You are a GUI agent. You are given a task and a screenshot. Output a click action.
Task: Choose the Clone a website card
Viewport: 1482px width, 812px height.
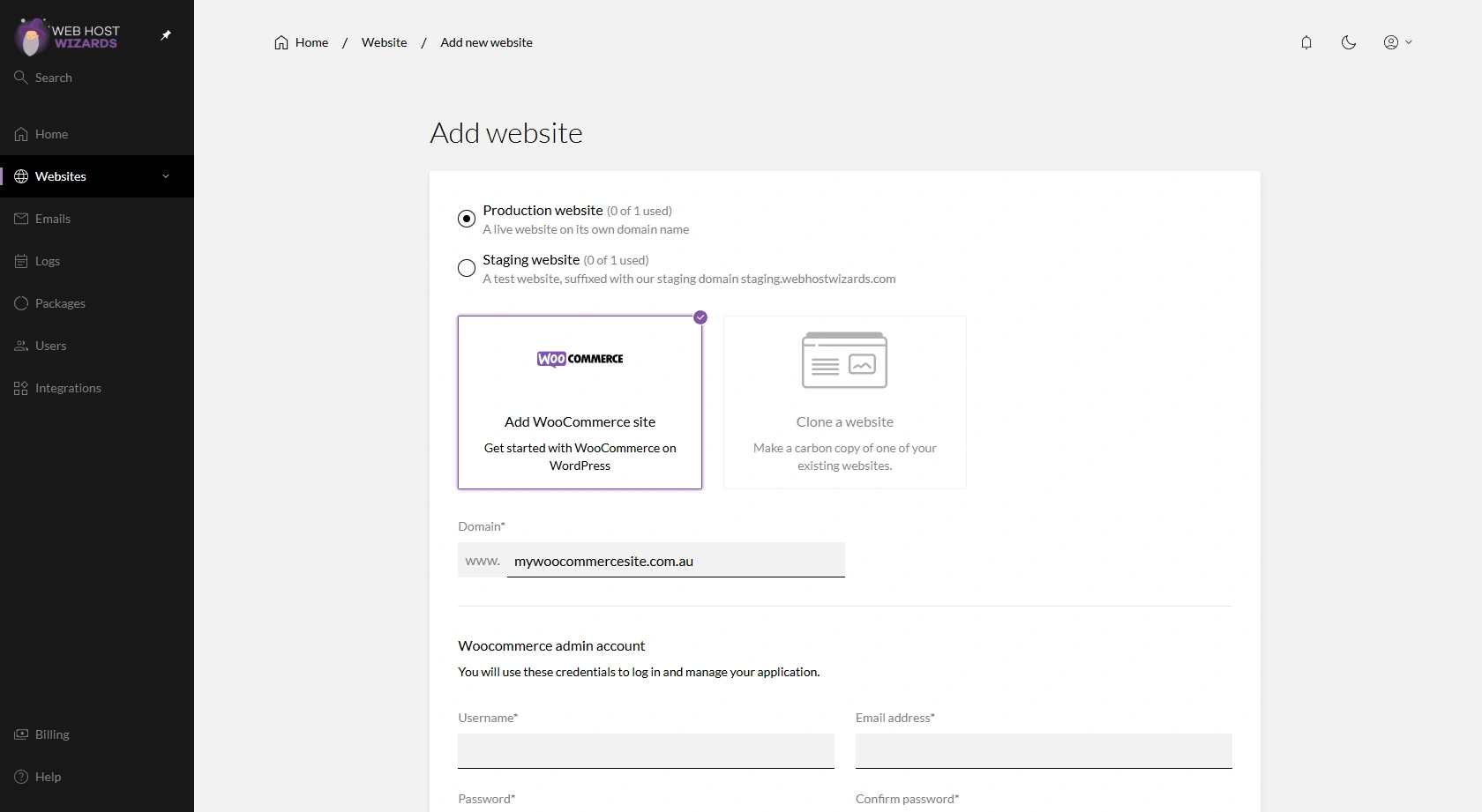[845, 402]
